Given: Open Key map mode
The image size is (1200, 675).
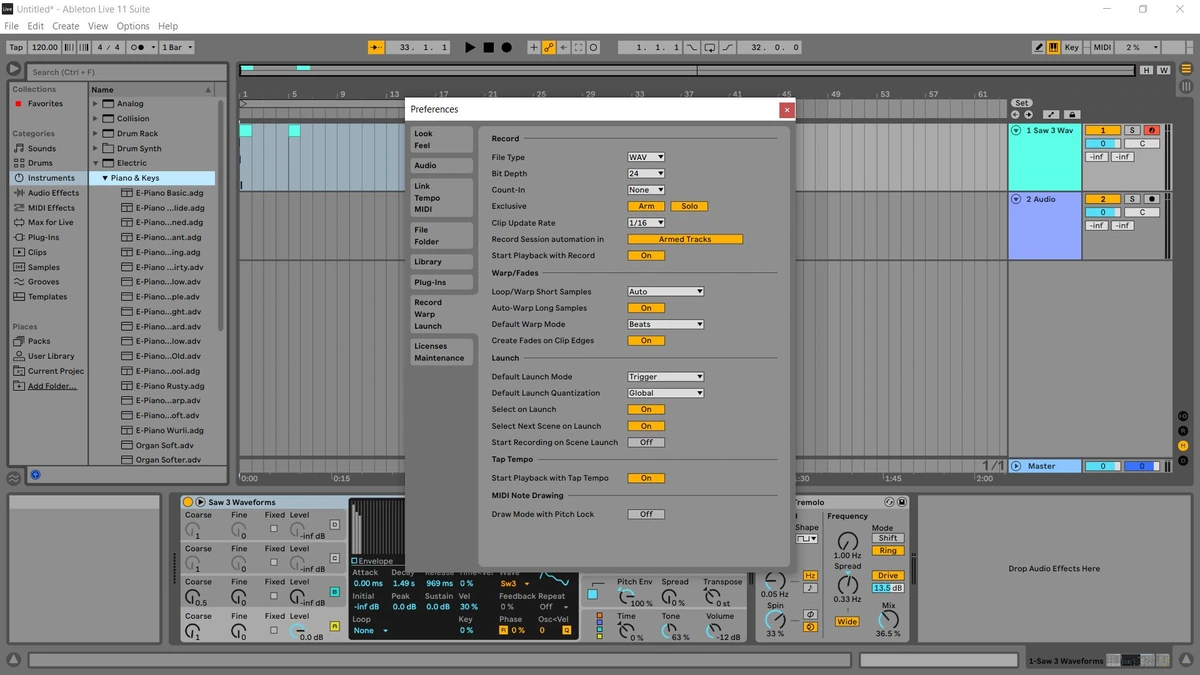Looking at the screenshot, I should [1071, 47].
